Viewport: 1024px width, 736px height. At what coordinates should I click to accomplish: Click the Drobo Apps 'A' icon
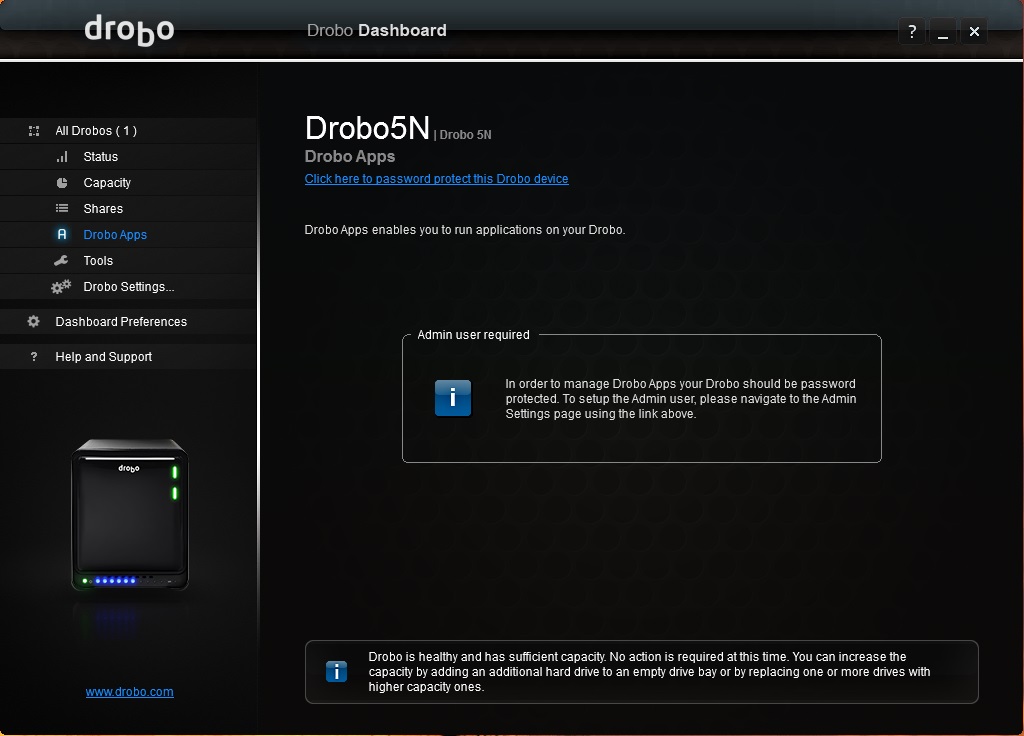tap(62, 234)
